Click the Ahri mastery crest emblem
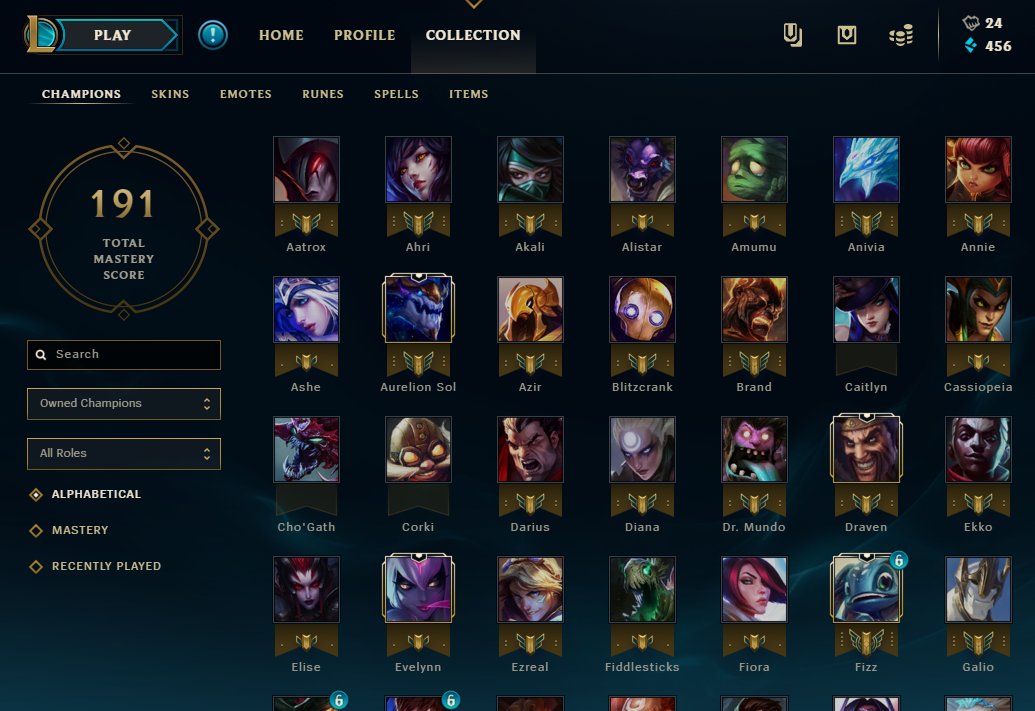The height and width of the screenshot is (711, 1035). point(418,222)
